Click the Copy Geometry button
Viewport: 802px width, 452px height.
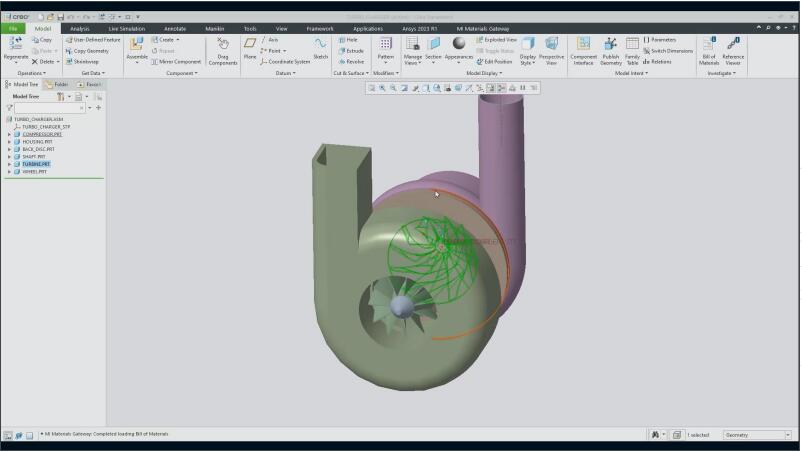pyautogui.click(x=88, y=50)
